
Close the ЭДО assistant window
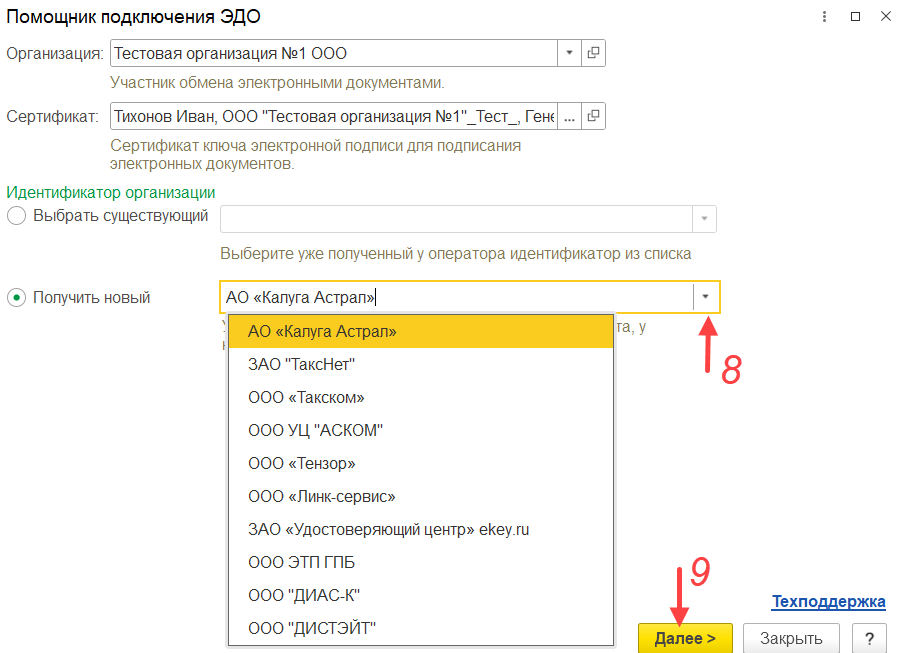886,17
